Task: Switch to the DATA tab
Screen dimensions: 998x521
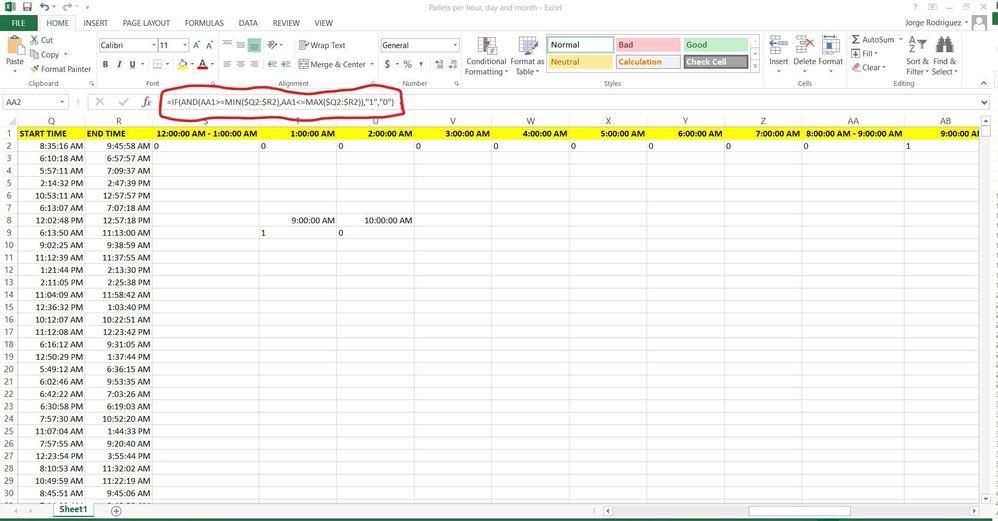Action: point(248,23)
